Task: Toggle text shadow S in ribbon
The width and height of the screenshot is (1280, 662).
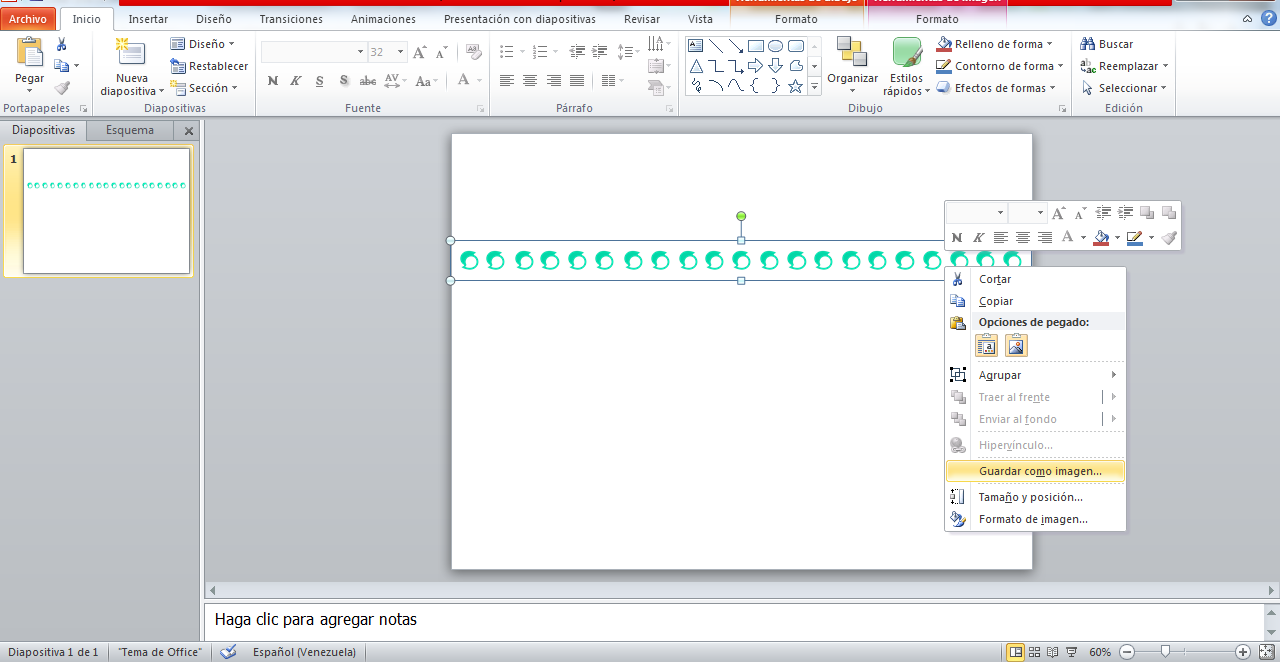Action: tap(344, 81)
